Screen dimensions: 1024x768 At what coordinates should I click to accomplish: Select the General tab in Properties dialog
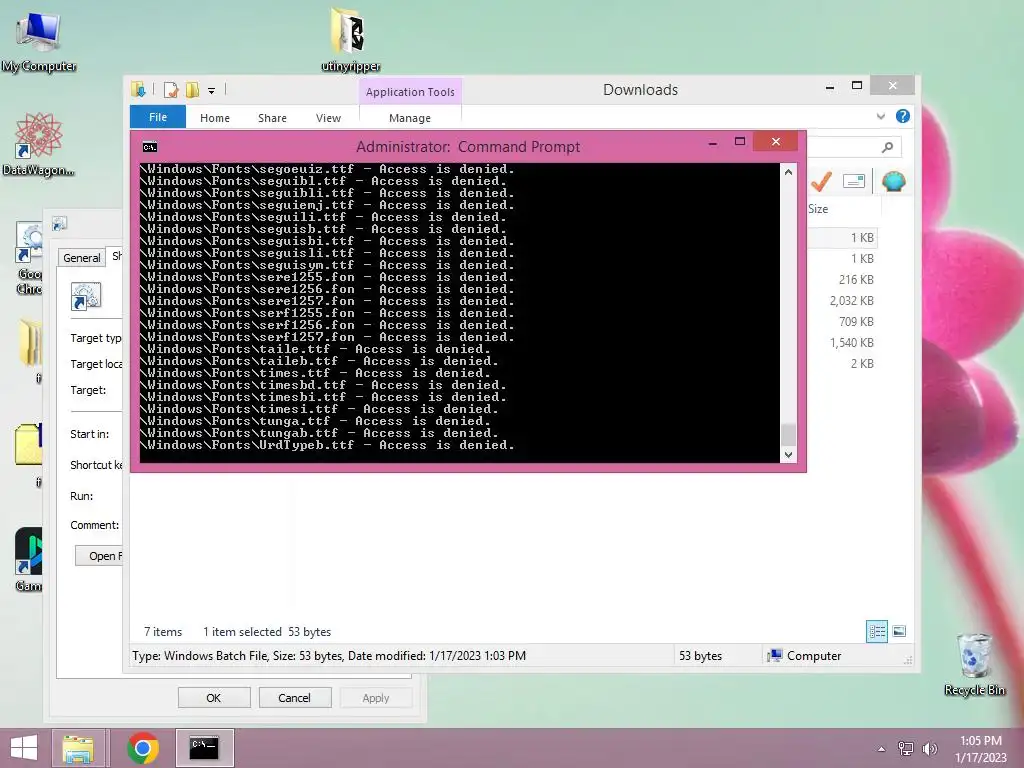coord(82,257)
